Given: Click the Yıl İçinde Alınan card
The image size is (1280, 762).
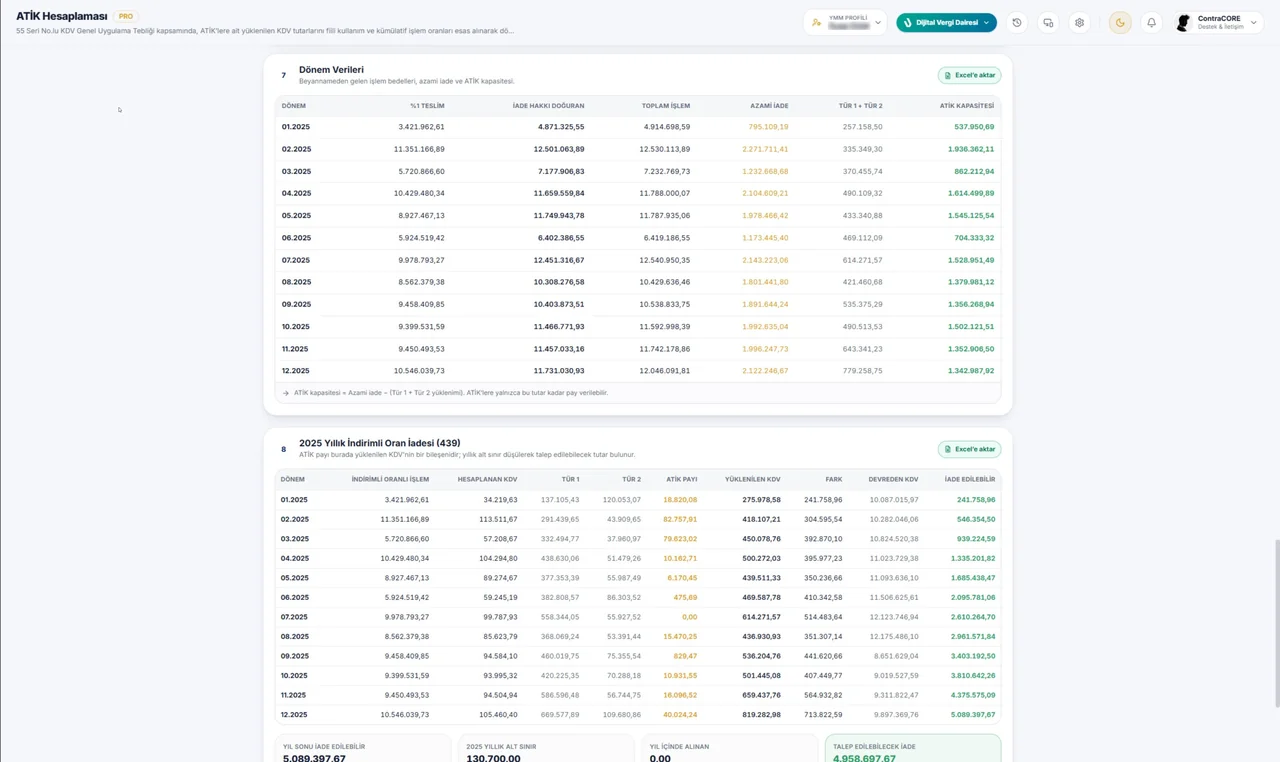Looking at the screenshot, I should 729,749.
